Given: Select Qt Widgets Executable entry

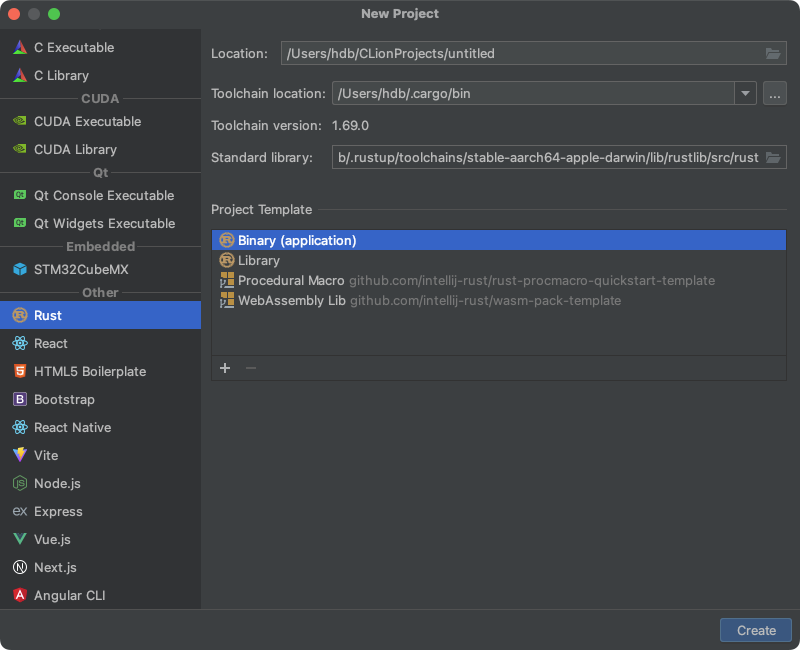Looking at the screenshot, I should click(x=101, y=223).
